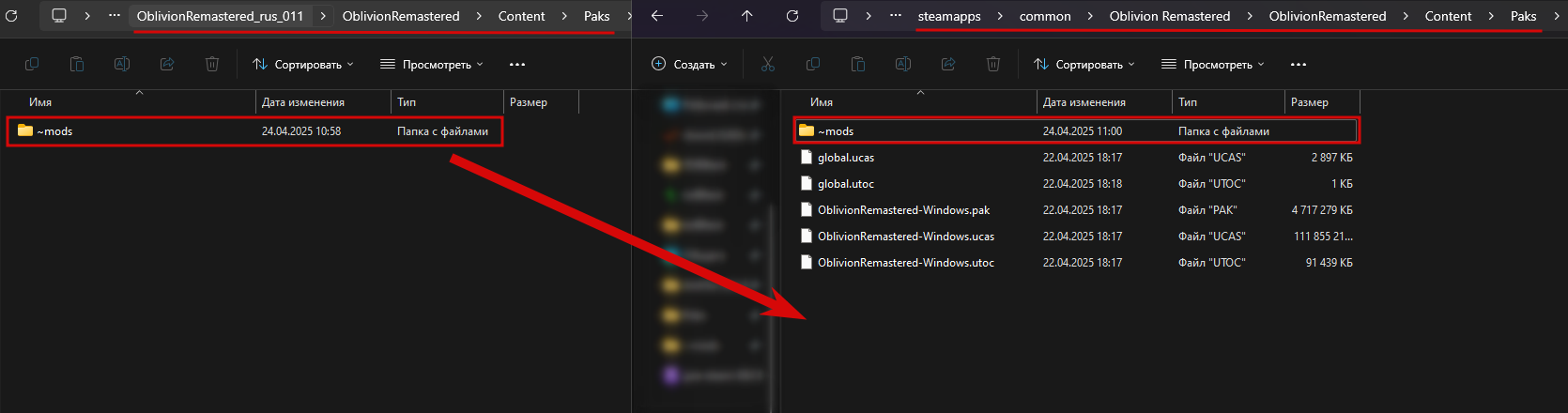Navigate to Paks breadcrumb in left window

597,16
